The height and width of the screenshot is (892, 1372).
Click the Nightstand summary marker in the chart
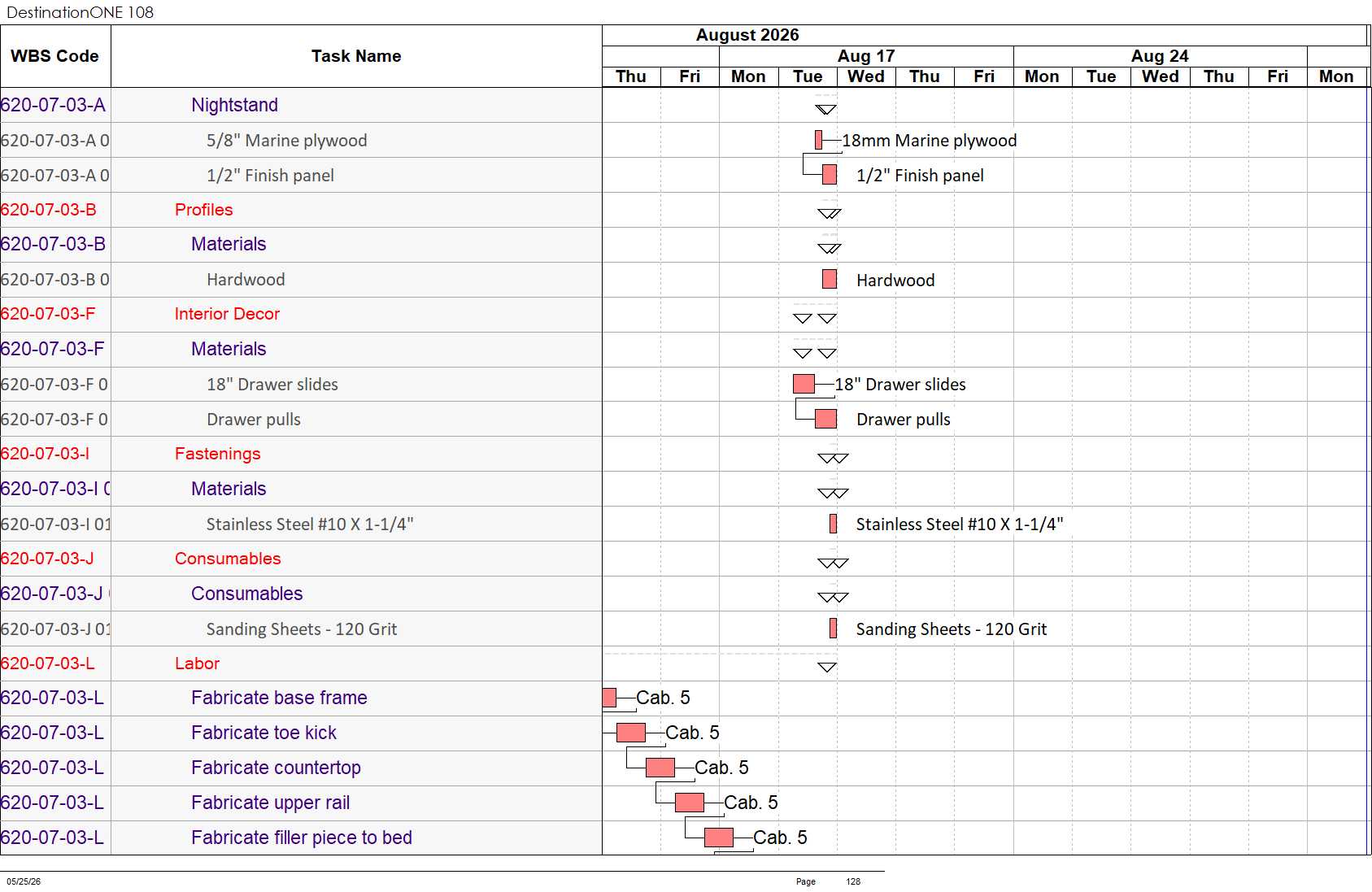tap(825, 109)
